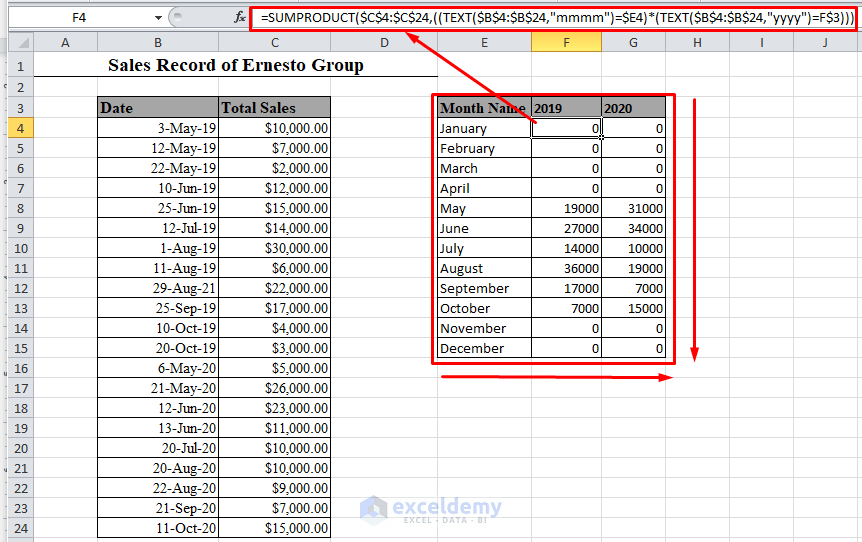This screenshot has width=862, height=542.
Task: Select cell with date 29-Aug-21
Action: click(158, 289)
